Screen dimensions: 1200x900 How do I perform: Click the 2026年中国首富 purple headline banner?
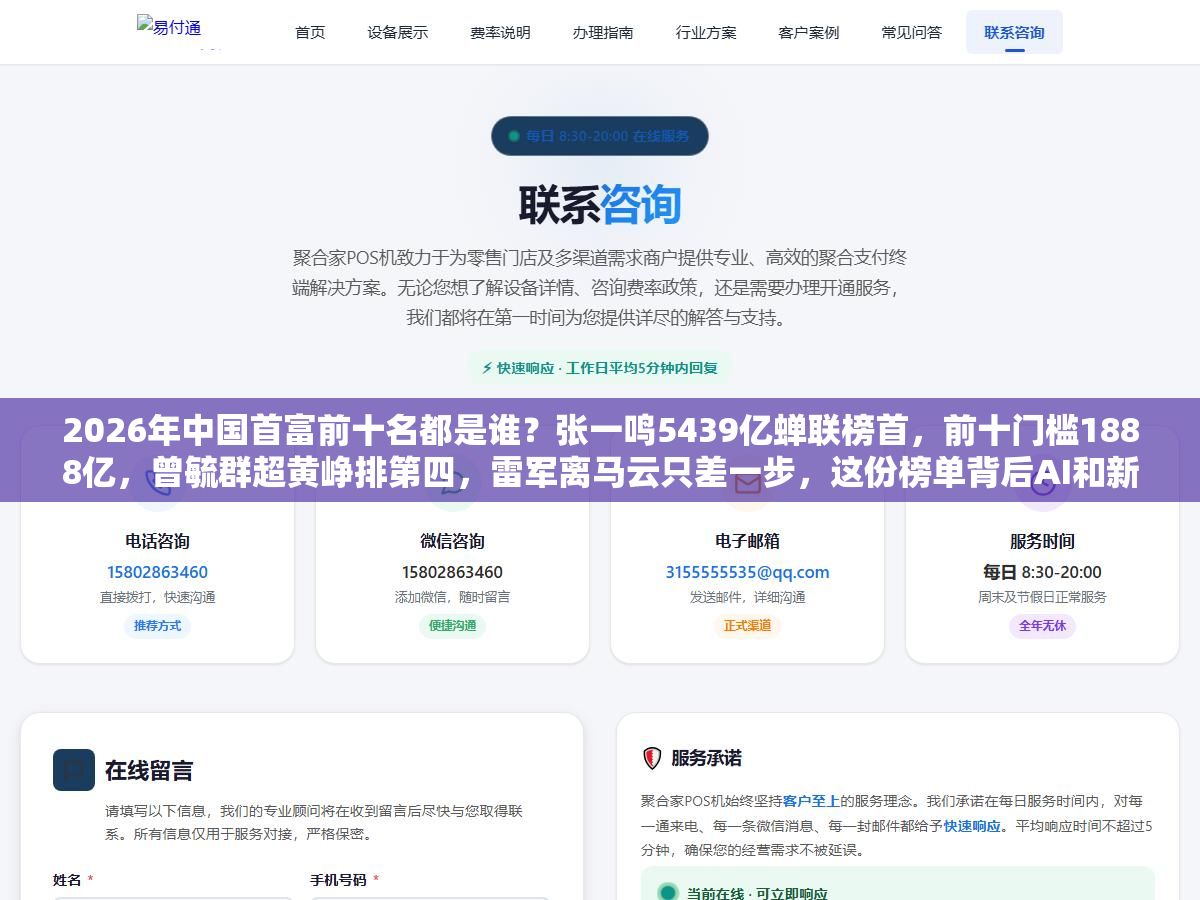pos(600,450)
